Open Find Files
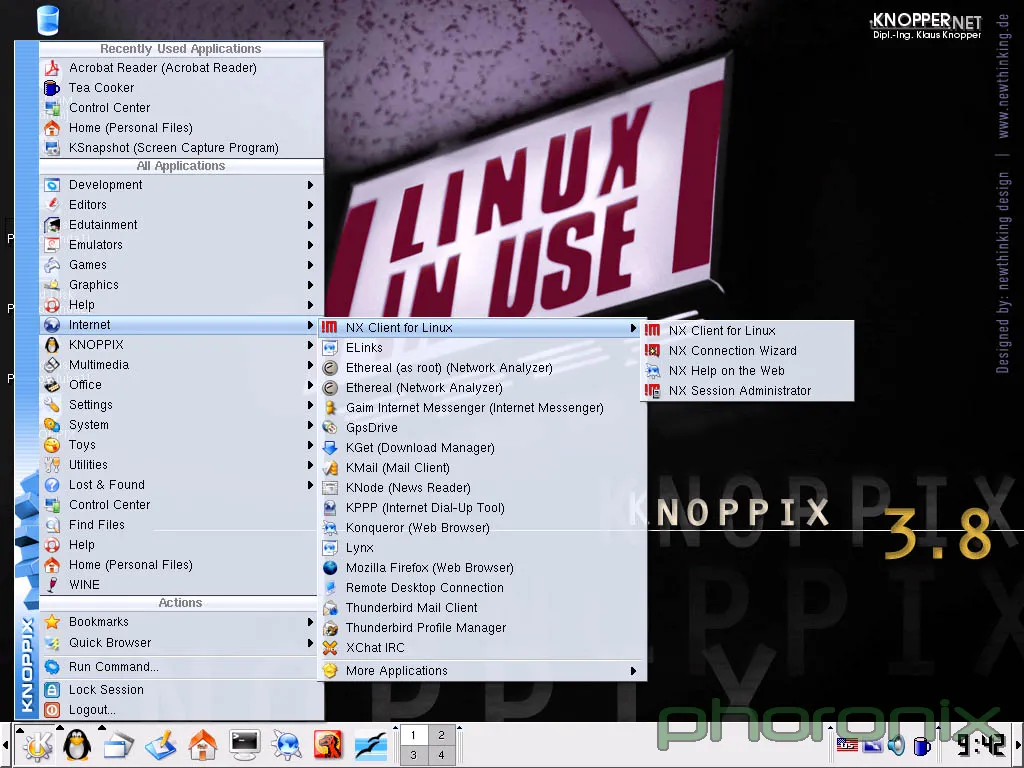 (x=181, y=525)
